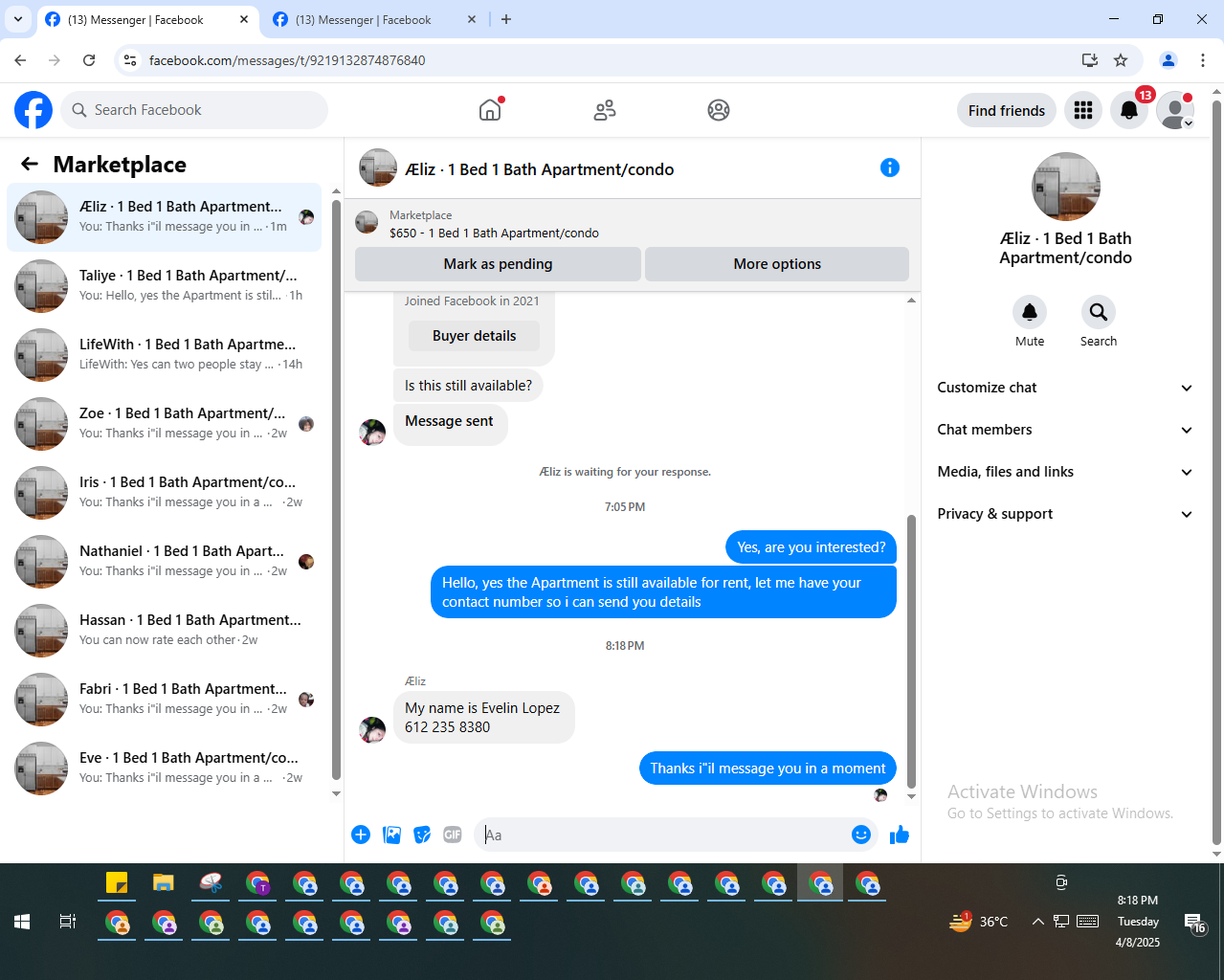This screenshot has width=1224, height=980.
Task: Select the Æliz conversation in list
Action: coord(165,217)
